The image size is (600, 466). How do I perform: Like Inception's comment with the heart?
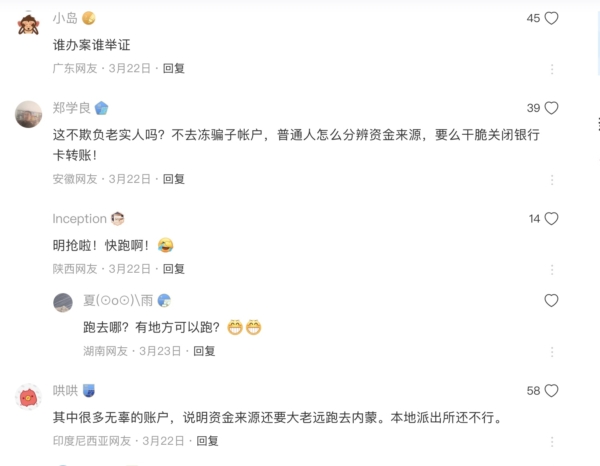[551, 219]
